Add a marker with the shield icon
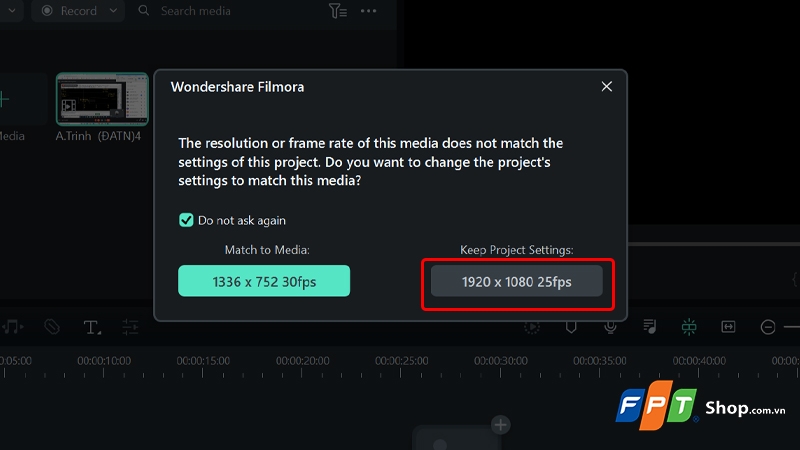This screenshot has height=450, width=800. pyautogui.click(x=571, y=327)
